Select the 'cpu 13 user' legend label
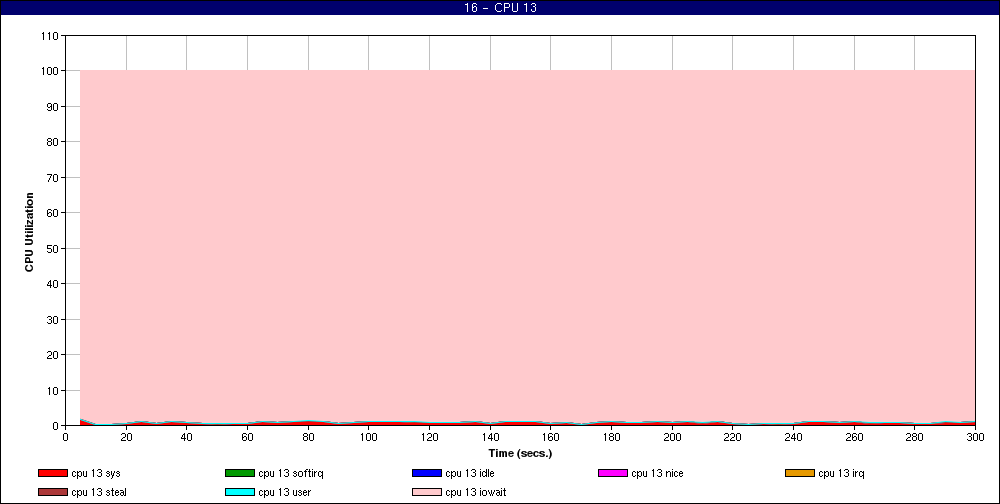 click(284, 493)
